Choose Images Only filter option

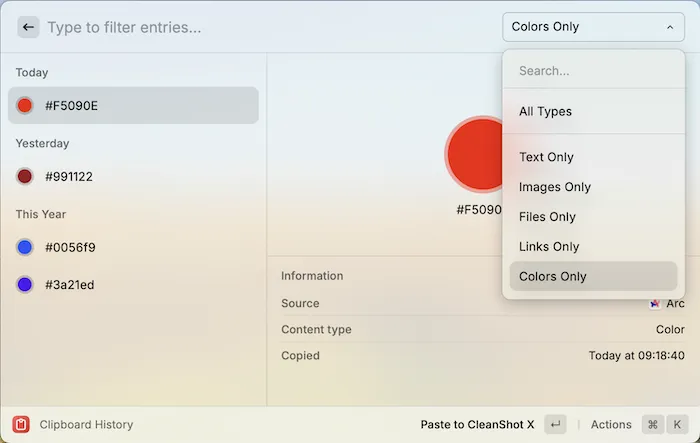tap(555, 187)
